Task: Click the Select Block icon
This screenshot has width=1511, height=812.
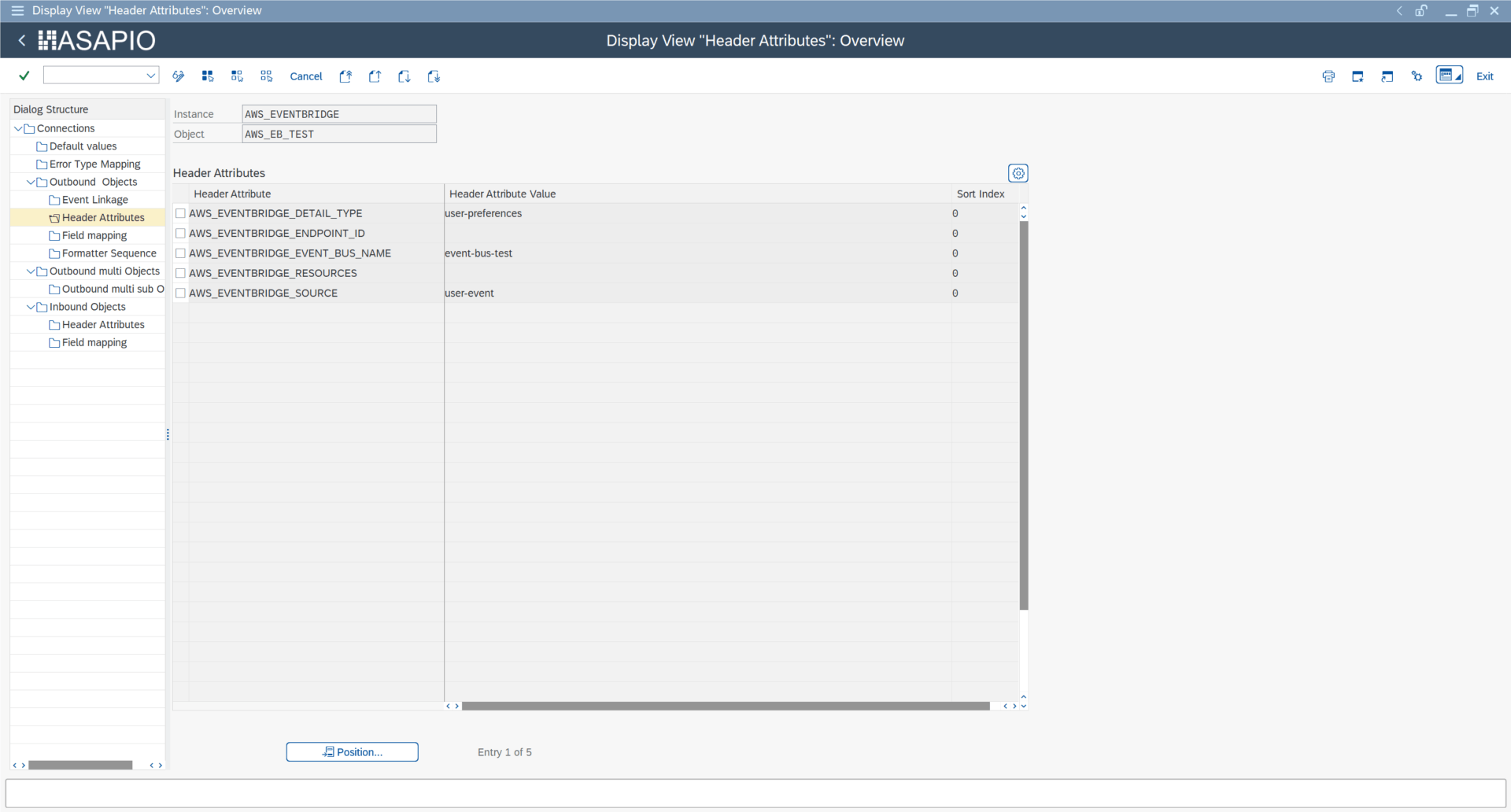Action: click(x=237, y=76)
